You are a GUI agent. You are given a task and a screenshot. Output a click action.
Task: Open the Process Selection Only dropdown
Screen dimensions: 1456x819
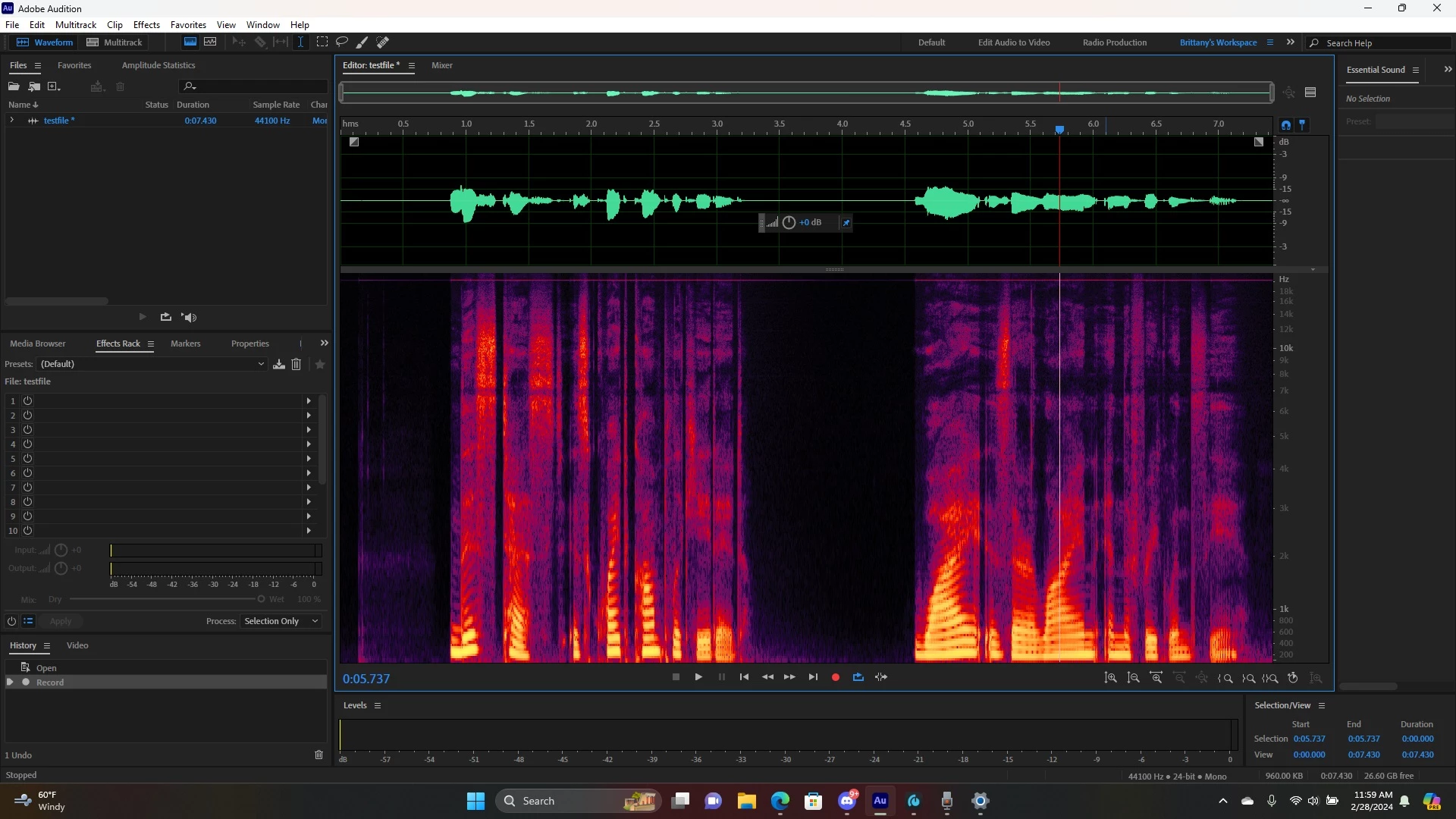(281, 621)
